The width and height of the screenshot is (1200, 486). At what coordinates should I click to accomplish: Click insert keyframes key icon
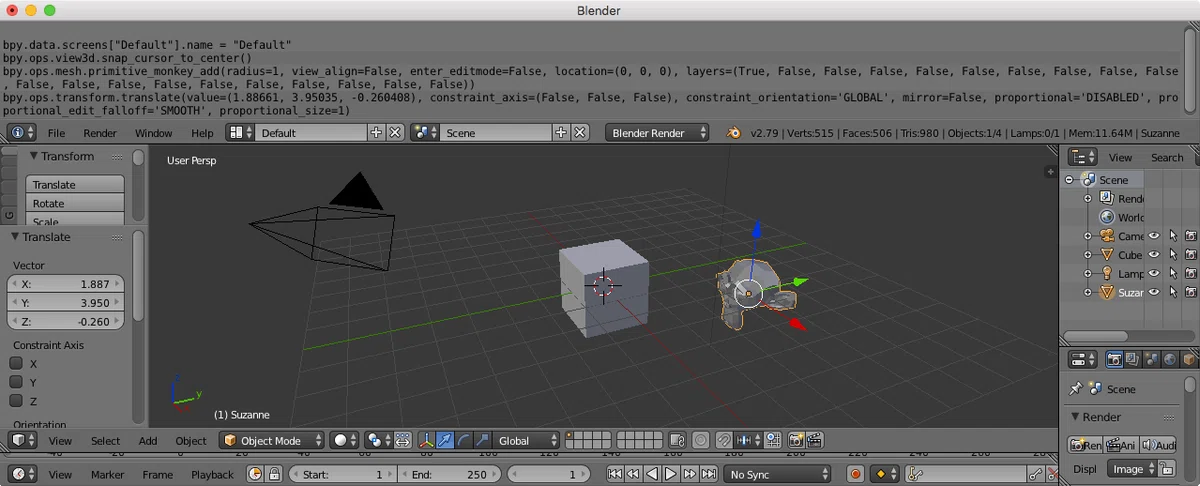[1037, 474]
